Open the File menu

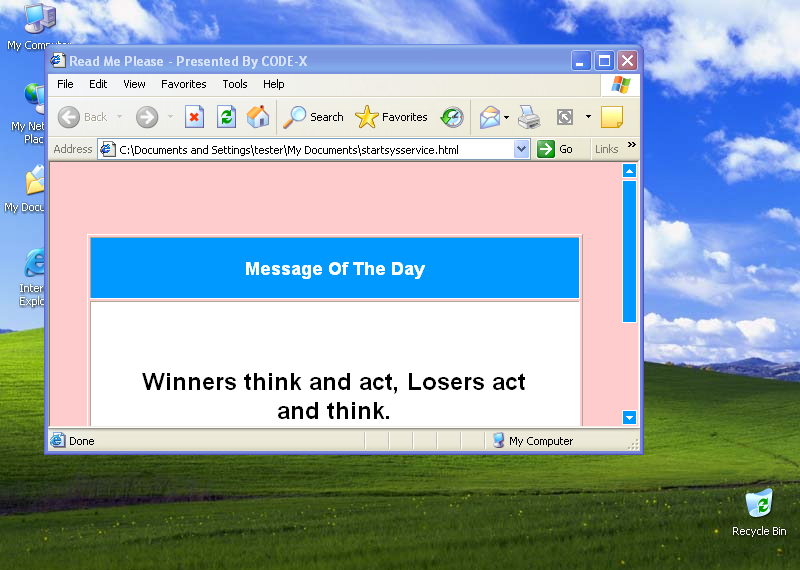(x=65, y=84)
